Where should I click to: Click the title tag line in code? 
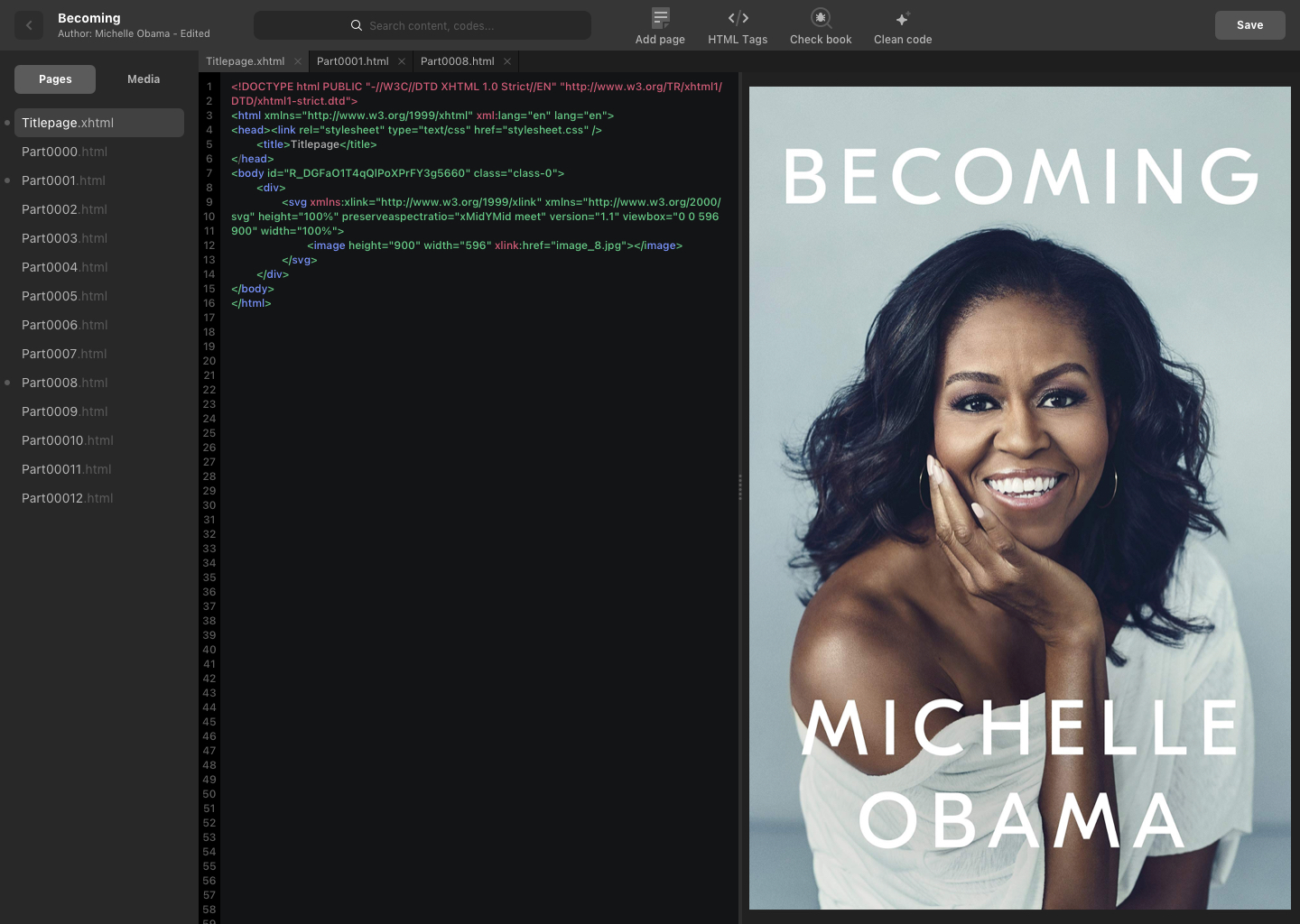tap(316, 144)
